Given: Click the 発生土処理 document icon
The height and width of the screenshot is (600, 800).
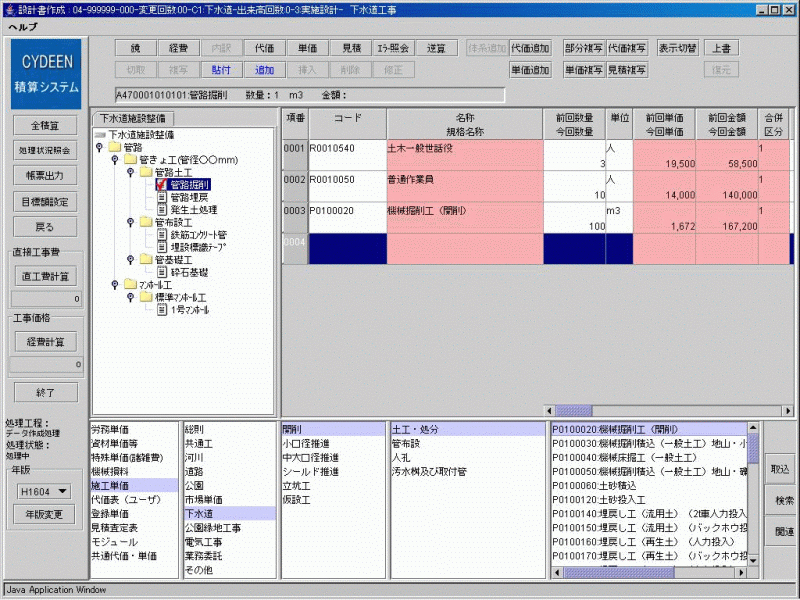Looking at the screenshot, I should point(162,210).
